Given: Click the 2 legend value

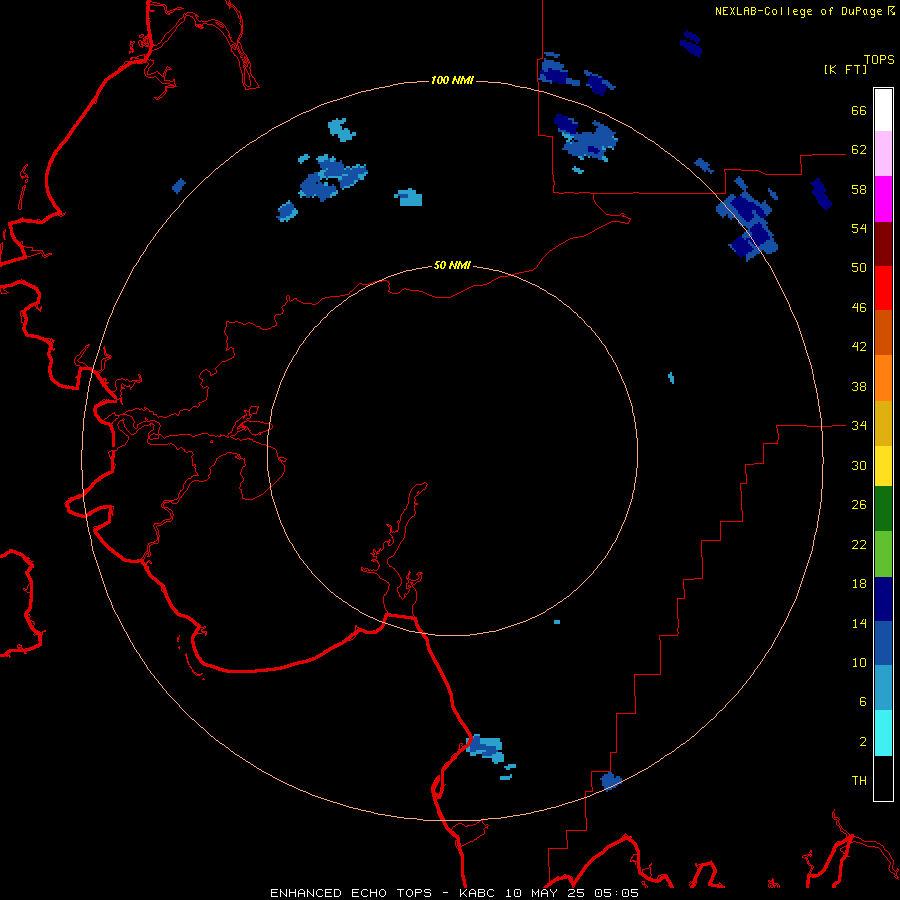Looking at the screenshot, I should coord(863,742).
